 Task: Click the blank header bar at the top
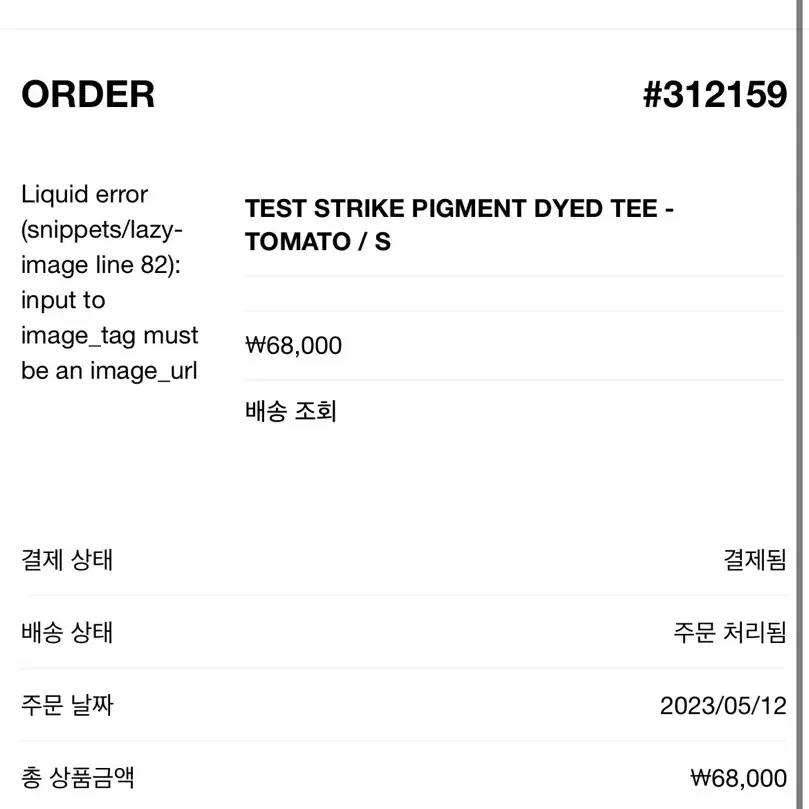pyautogui.click(x=397, y=14)
